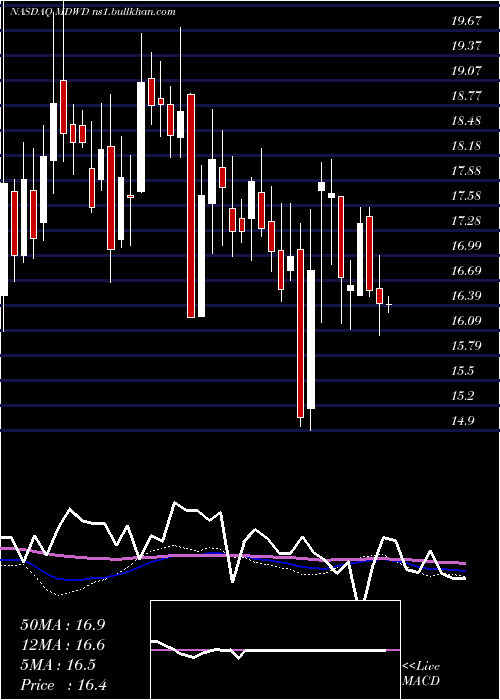
Task: Select the 19.67 price axis label
Action: [467, 21]
